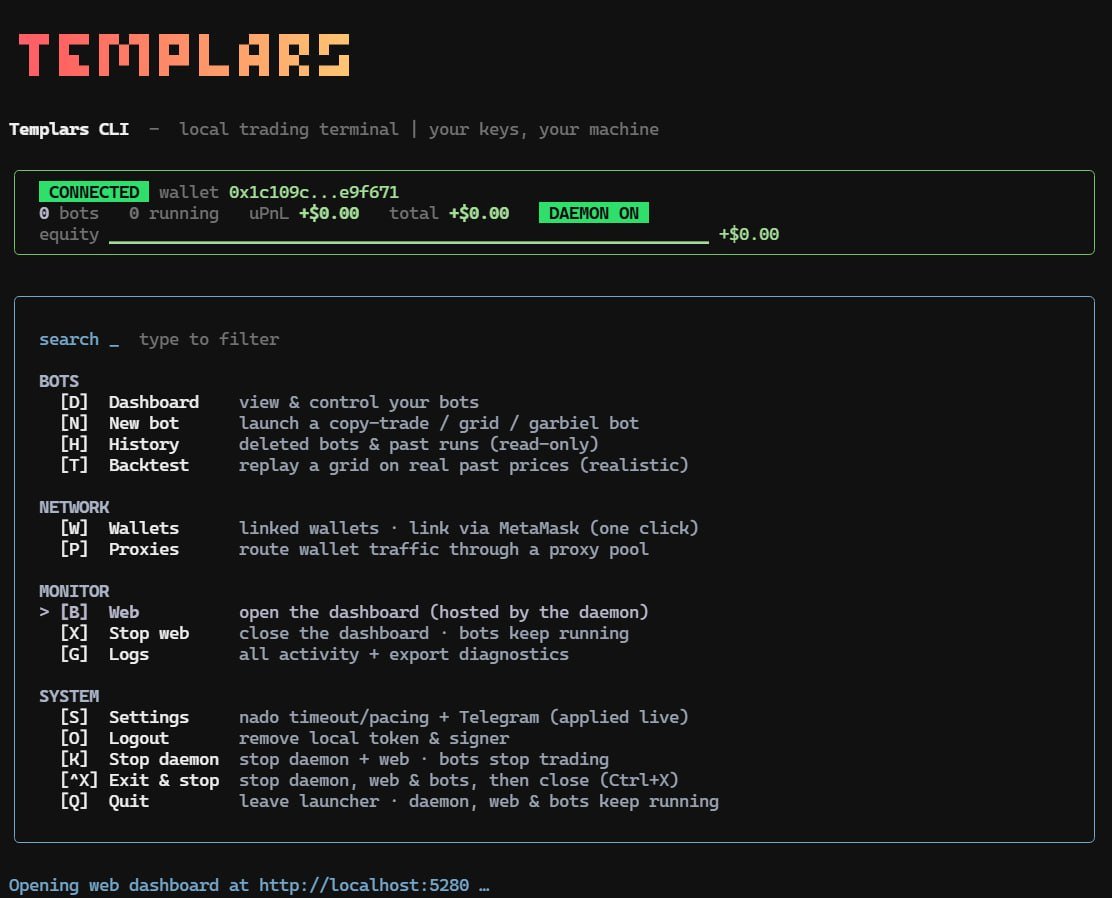Click 'remove local token & signer' description

tap(374, 738)
